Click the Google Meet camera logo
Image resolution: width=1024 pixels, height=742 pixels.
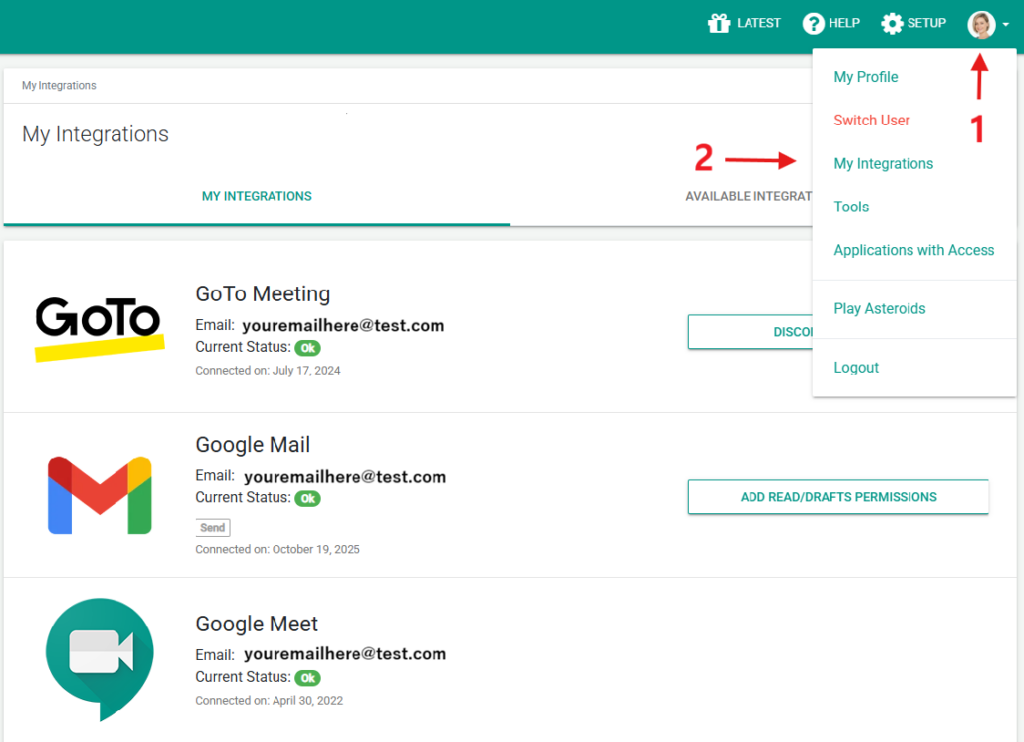(99, 656)
